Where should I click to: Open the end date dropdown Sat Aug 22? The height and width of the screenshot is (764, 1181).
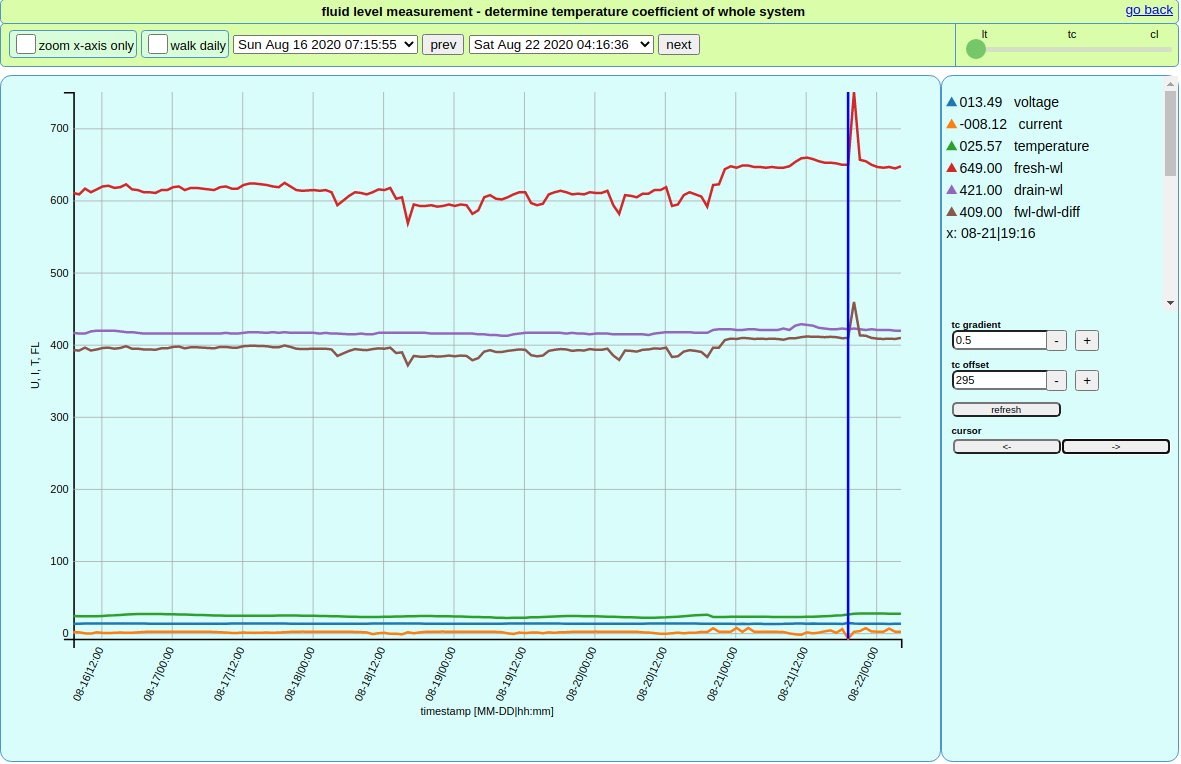(561, 45)
